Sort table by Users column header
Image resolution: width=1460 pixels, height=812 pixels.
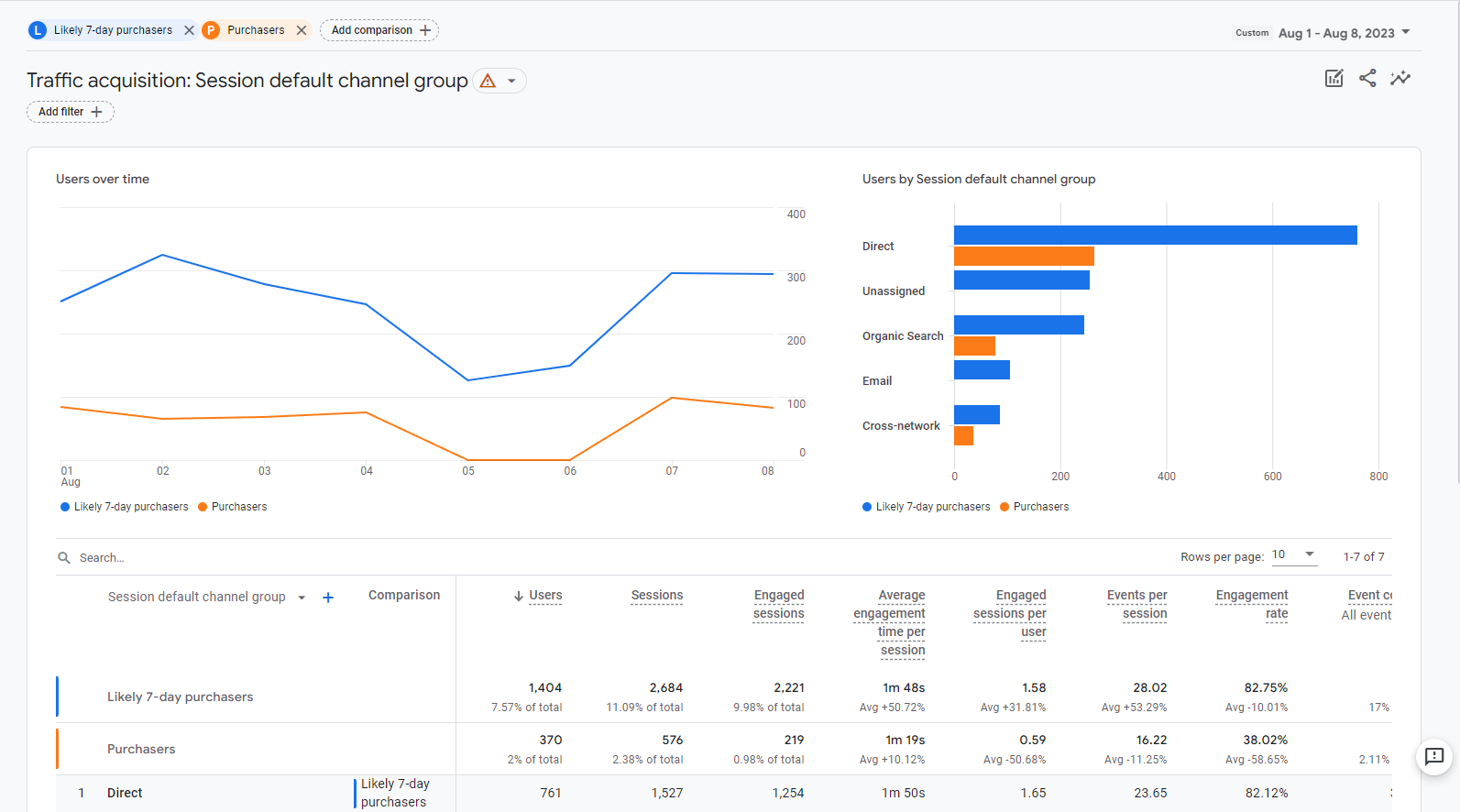point(544,596)
